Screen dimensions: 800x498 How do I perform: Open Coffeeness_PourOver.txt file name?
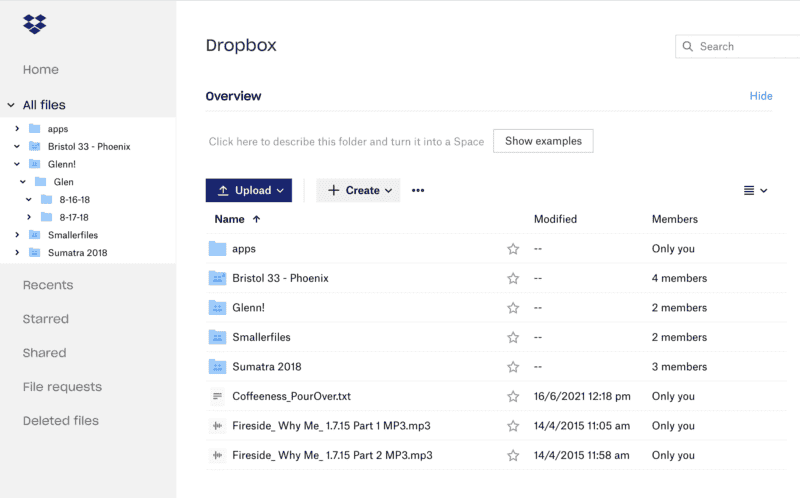point(291,396)
